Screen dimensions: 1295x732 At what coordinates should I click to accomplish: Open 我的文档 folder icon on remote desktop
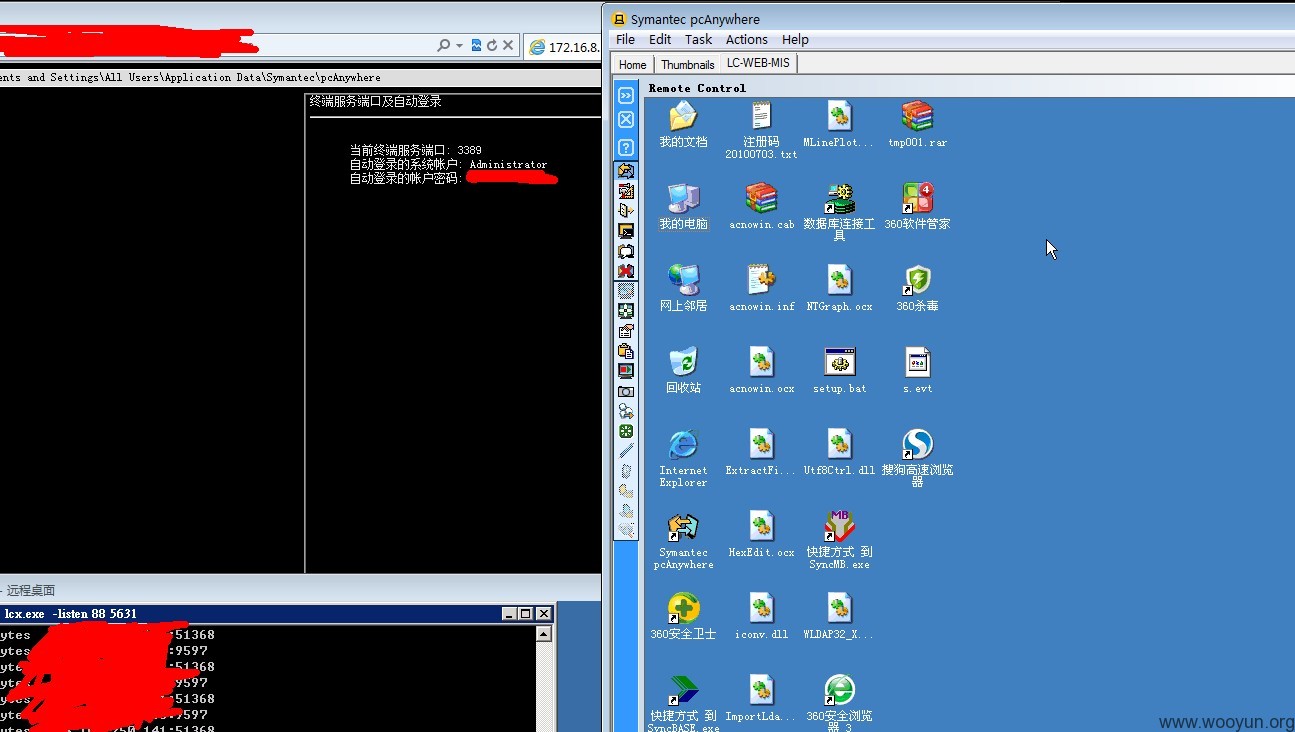pyautogui.click(x=683, y=116)
